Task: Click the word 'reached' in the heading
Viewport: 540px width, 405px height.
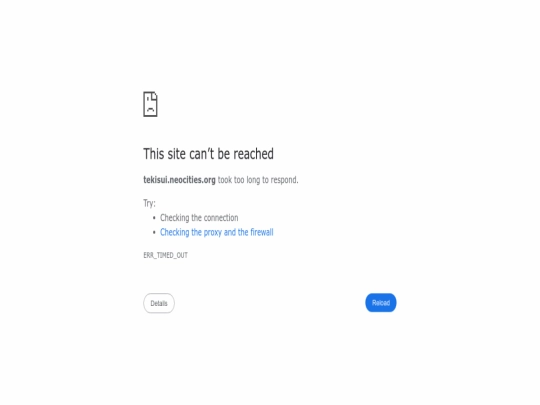Action: tap(253, 154)
